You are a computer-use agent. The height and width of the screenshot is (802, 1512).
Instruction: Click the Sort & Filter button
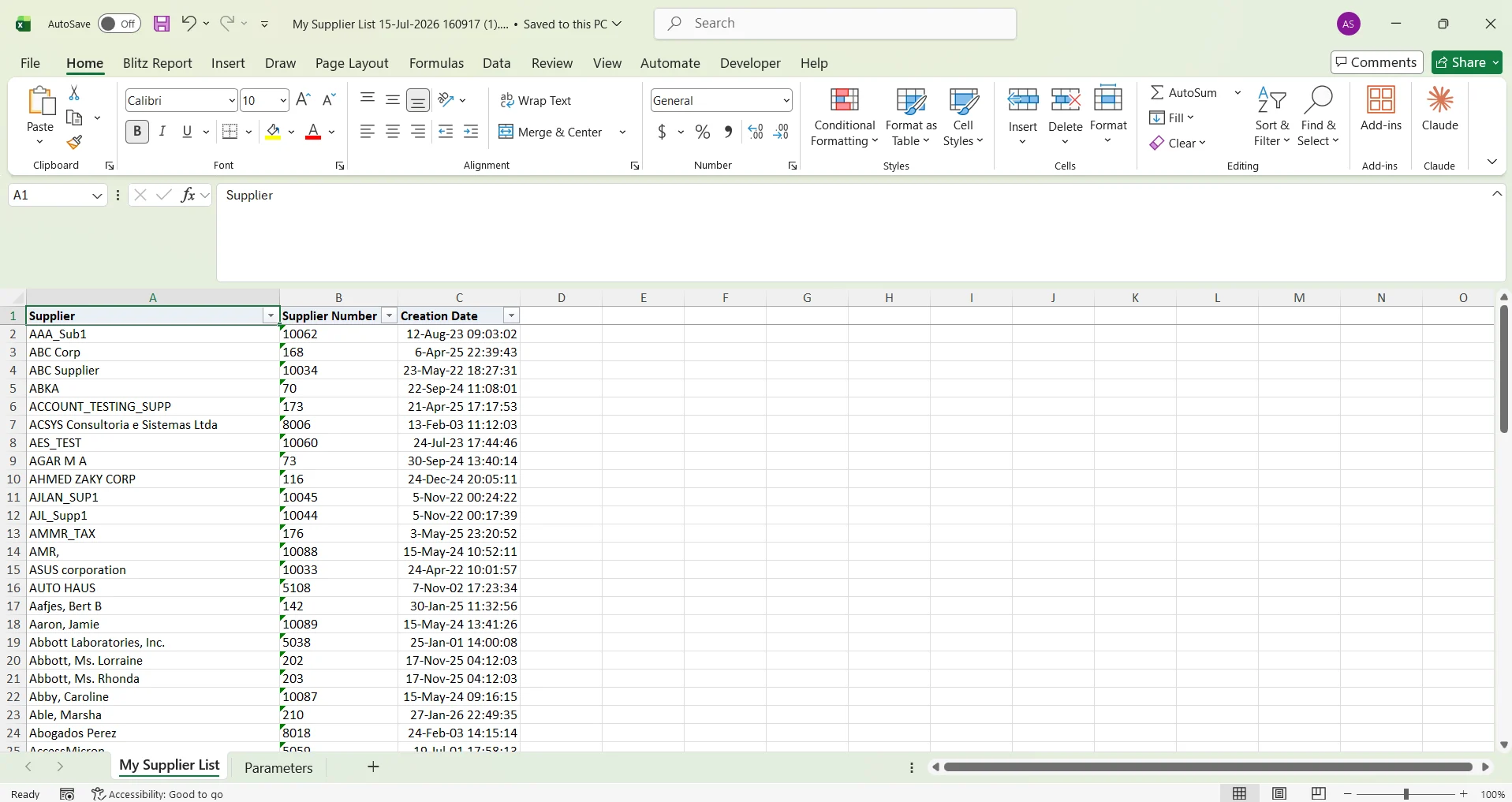click(1272, 117)
